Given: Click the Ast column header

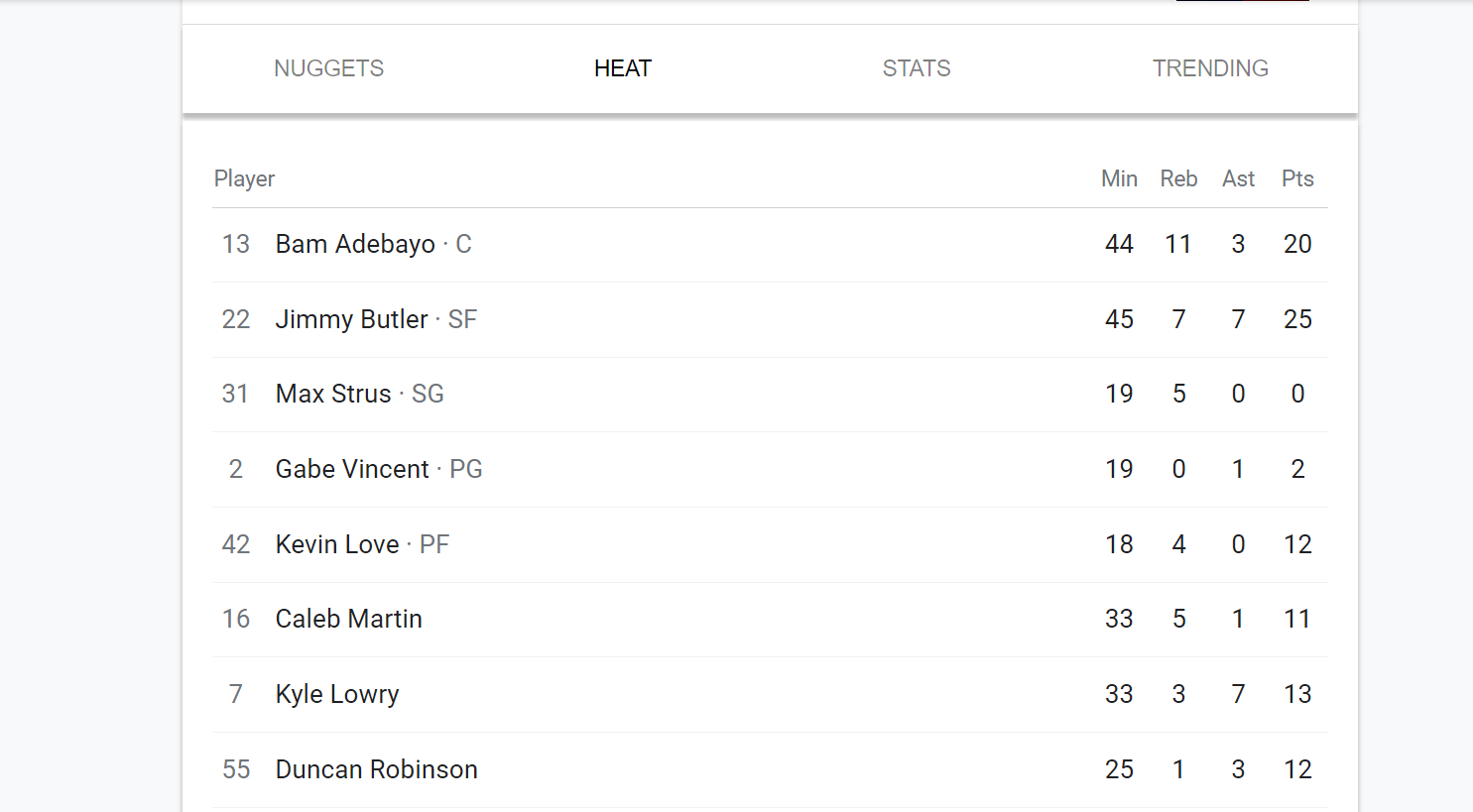Looking at the screenshot, I should pyautogui.click(x=1238, y=178).
